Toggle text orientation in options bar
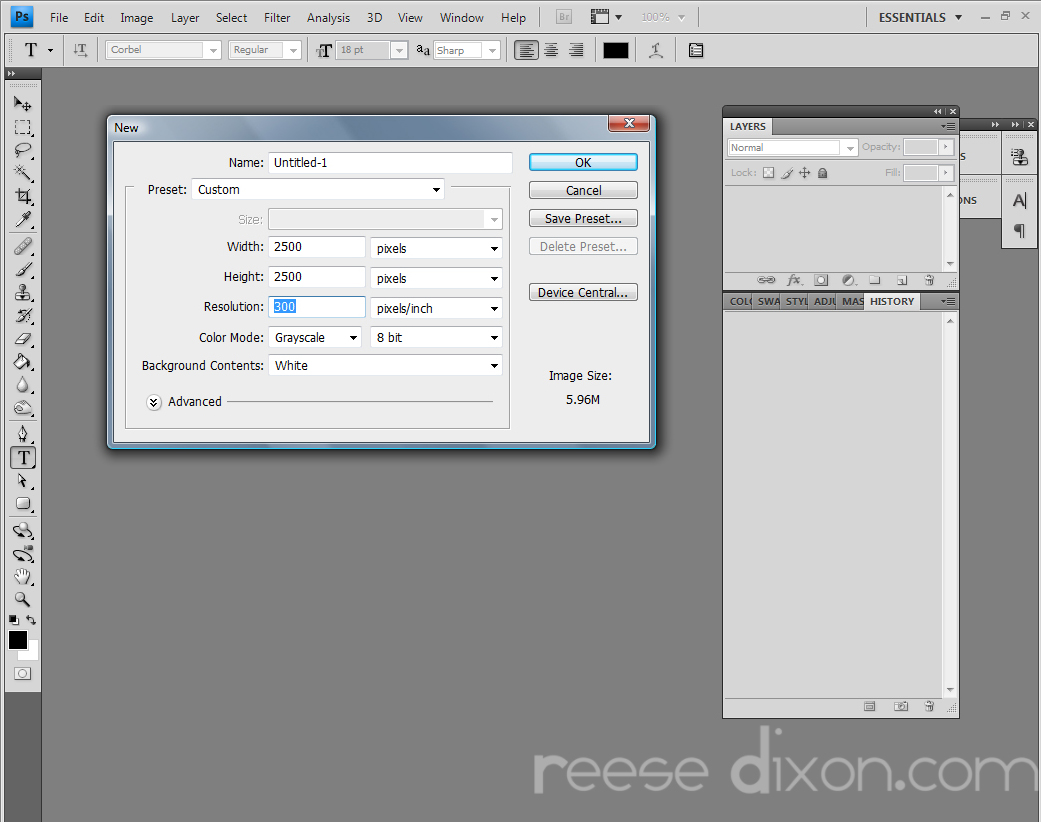The image size is (1041, 822). tap(80, 50)
